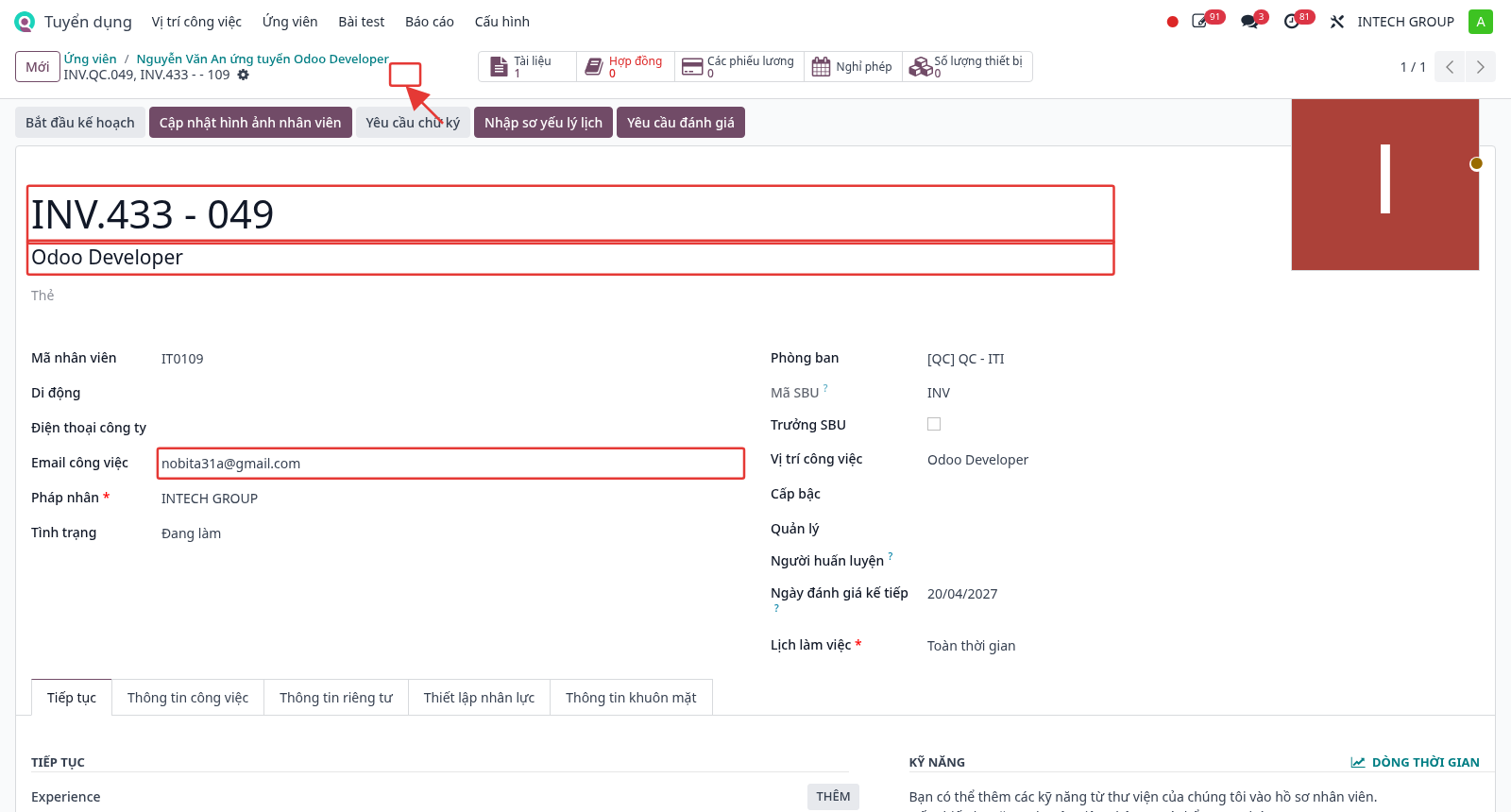
Task: Open the Thông tin riêng tư tab
Action: point(336,698)
